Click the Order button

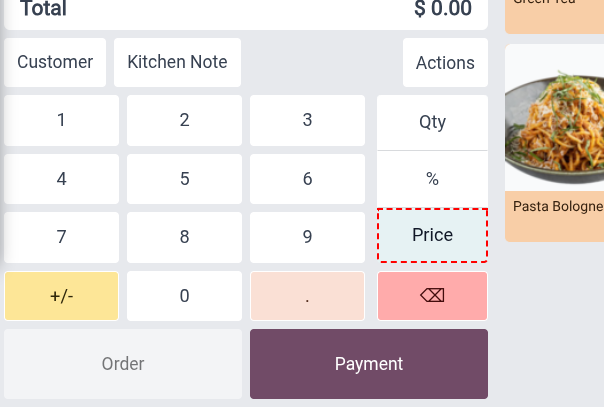point(123,364)
